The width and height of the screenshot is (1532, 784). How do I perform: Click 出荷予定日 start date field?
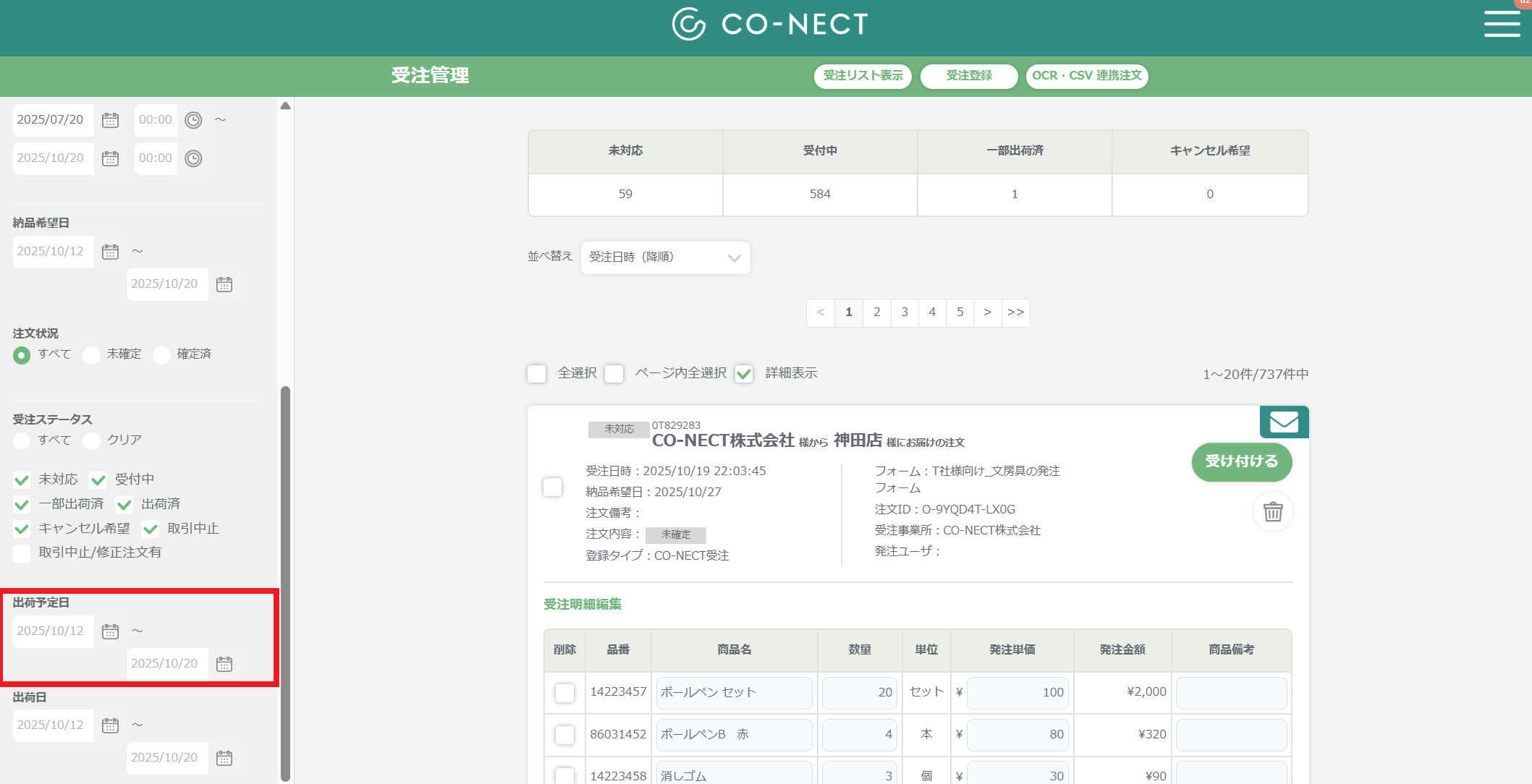(x=53, y=631)
